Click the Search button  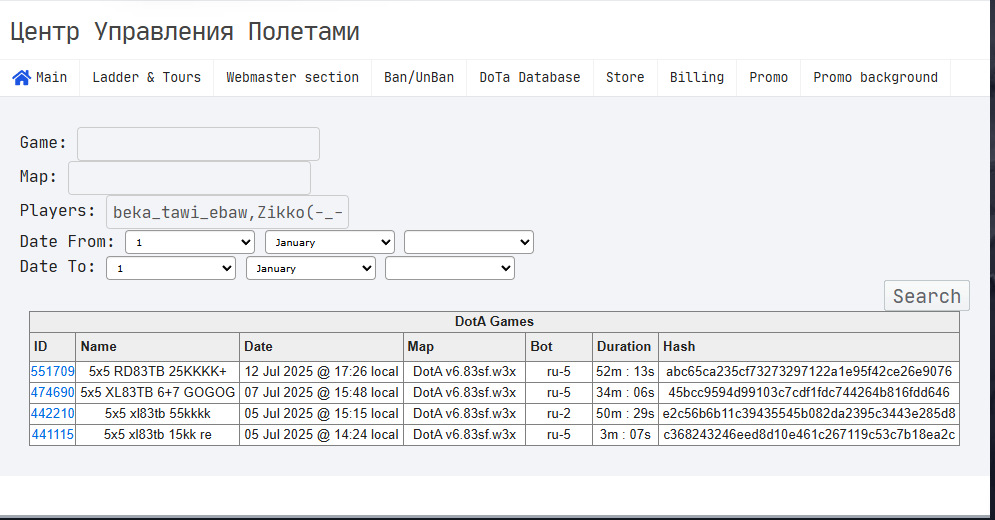point(926,296)
